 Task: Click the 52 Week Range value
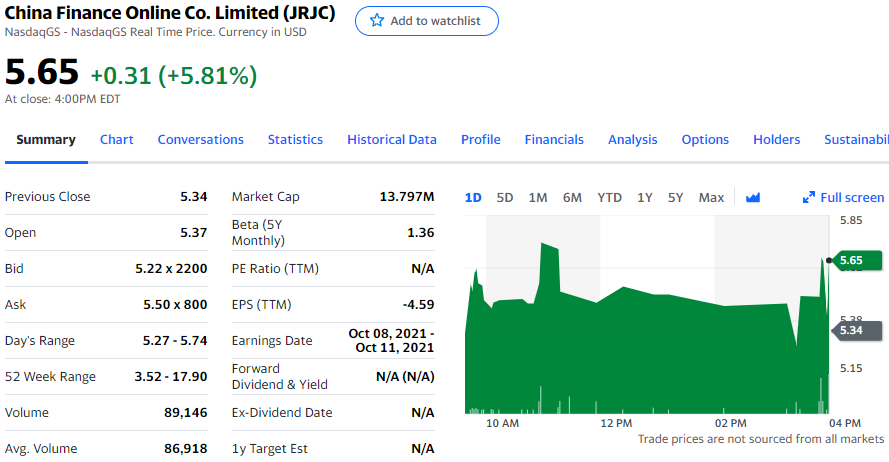click(171, 376)
